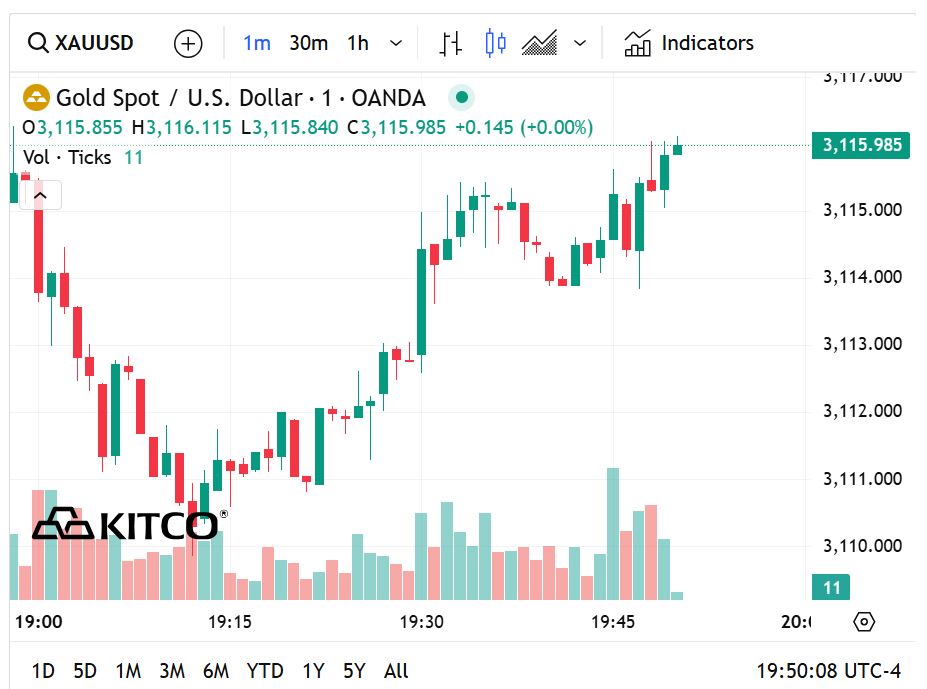This screenshot has width=927, height=689.
Task: Select the 1m interval
Action: [x=257, y=43]
